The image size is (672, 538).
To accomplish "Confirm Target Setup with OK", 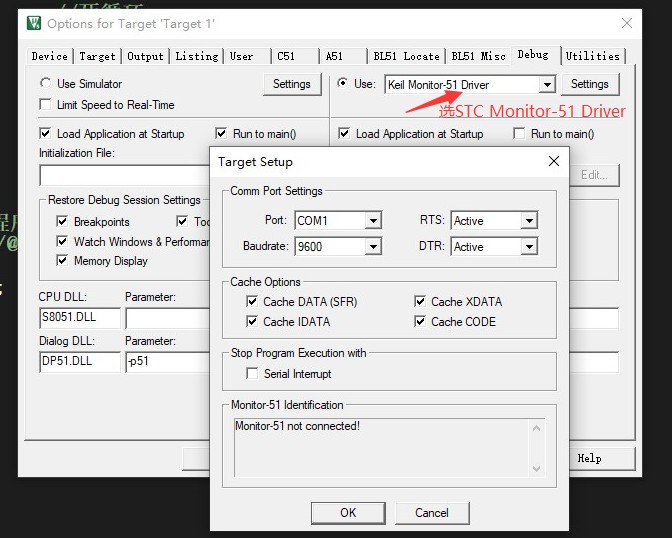I will click(348, 513).
